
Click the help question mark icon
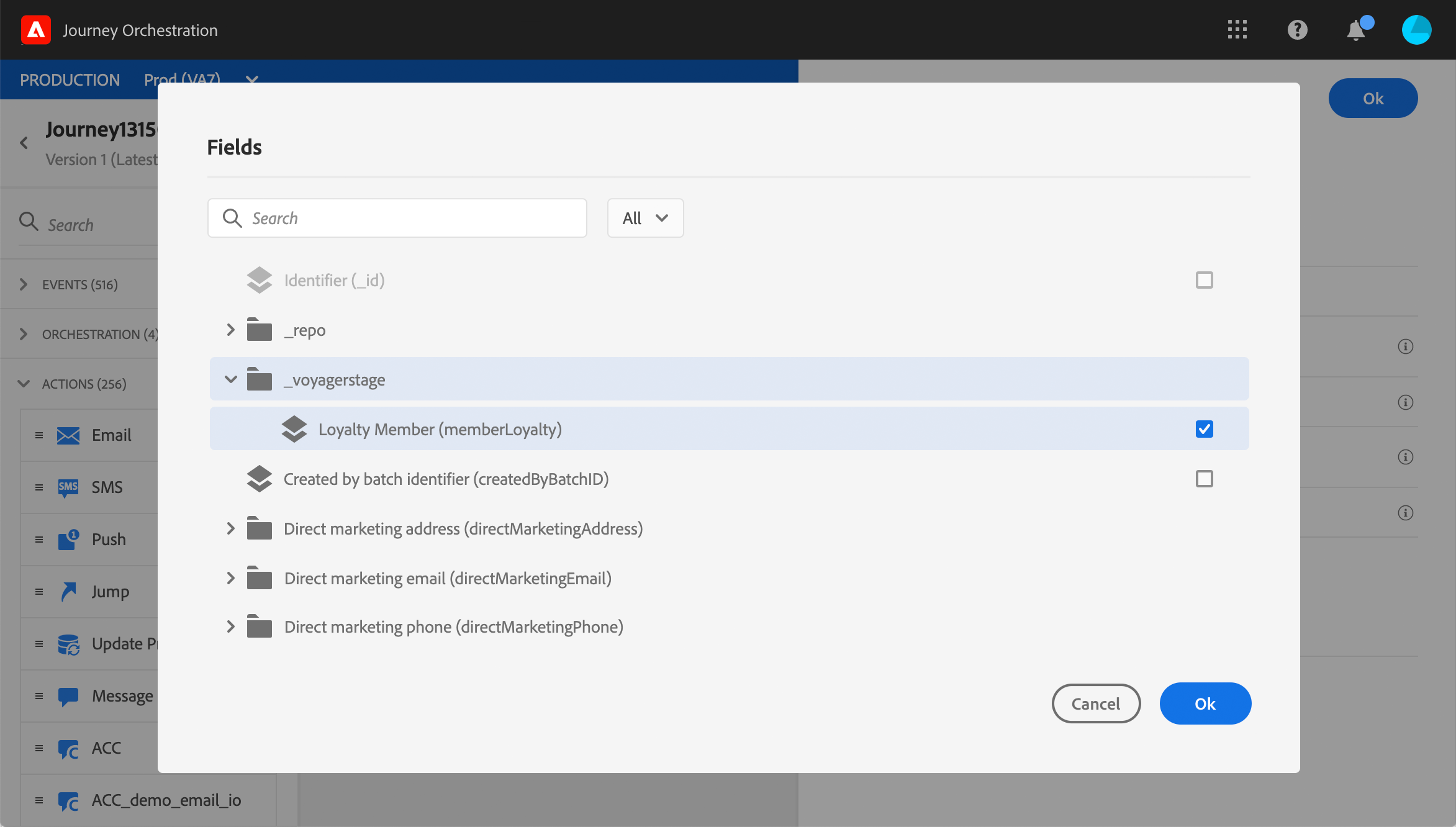(1297, 30)
